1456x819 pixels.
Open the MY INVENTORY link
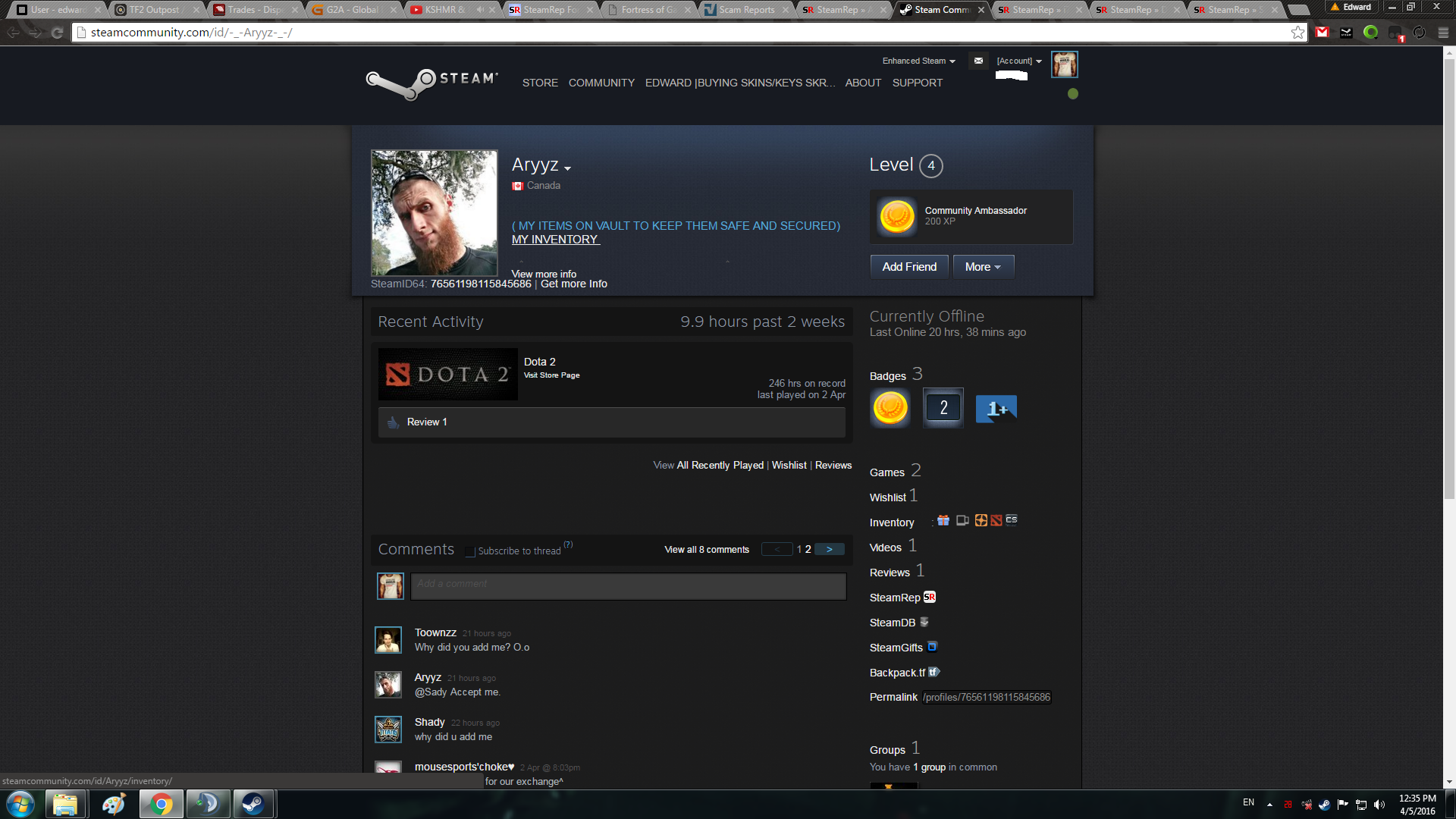click(x=555, y=240)
